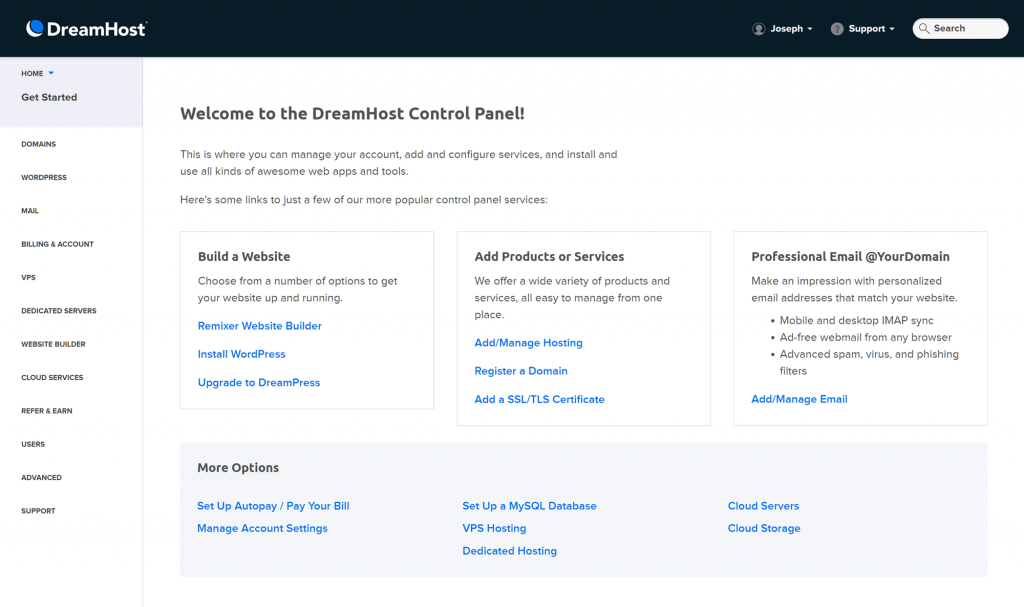The width and height of the screenshot is (1024, 607).
Task: Open Add/Manage Email link
Action: (x=799, y=399)
